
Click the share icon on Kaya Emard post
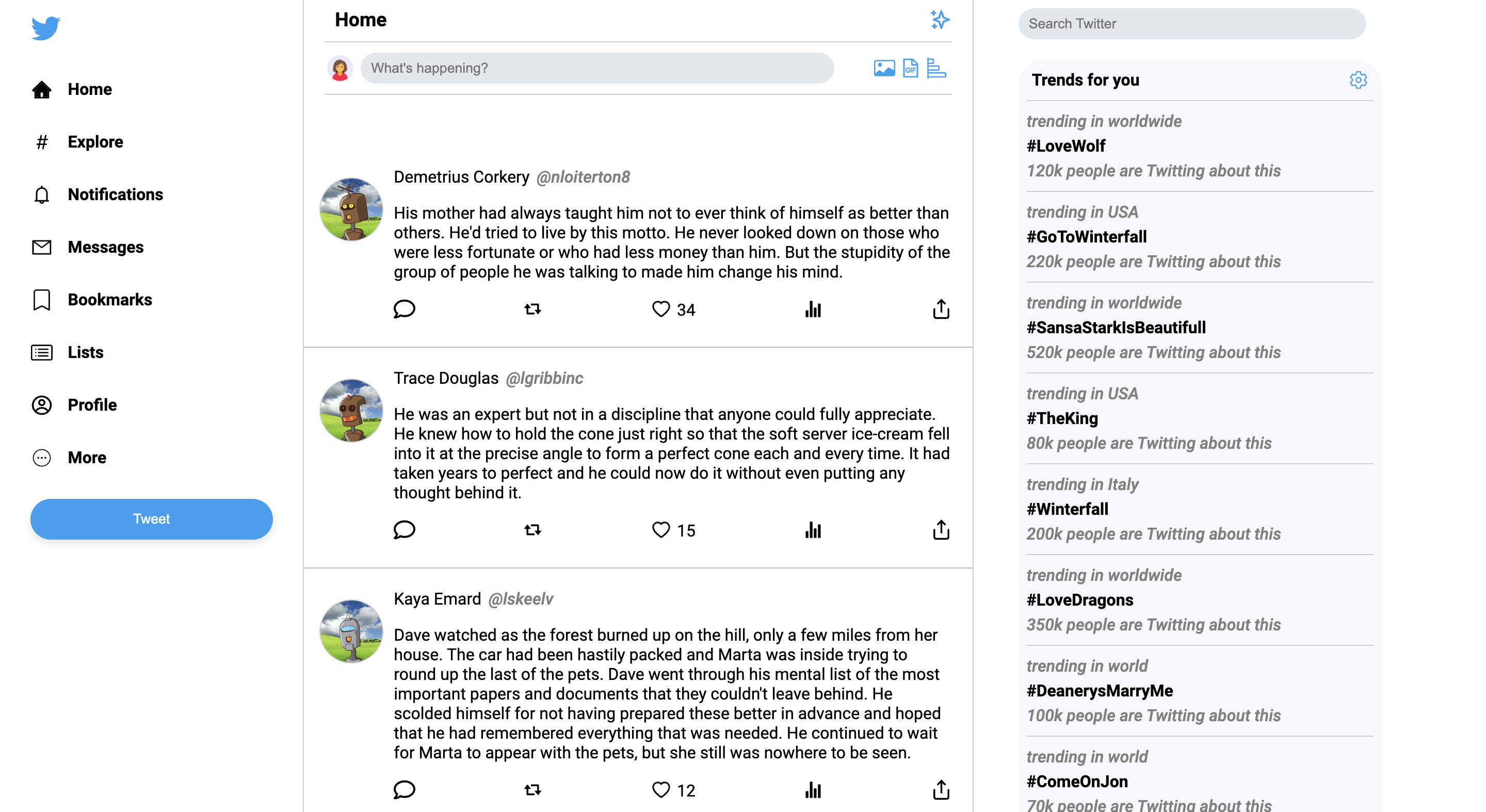coord(940,789)
